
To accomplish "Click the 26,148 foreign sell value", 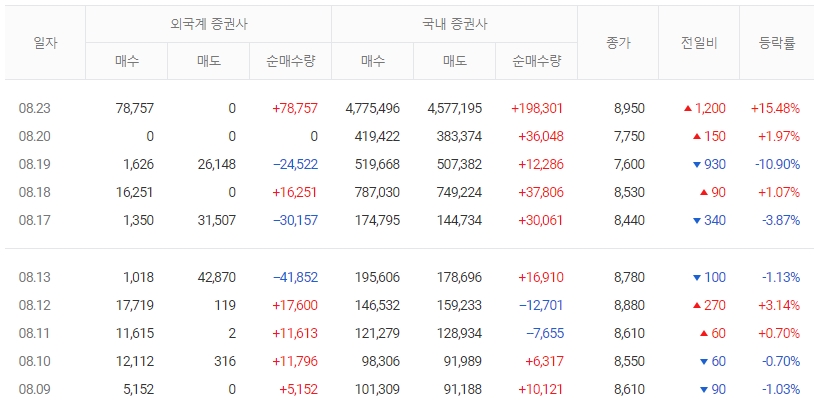I will tap(217, 164).
